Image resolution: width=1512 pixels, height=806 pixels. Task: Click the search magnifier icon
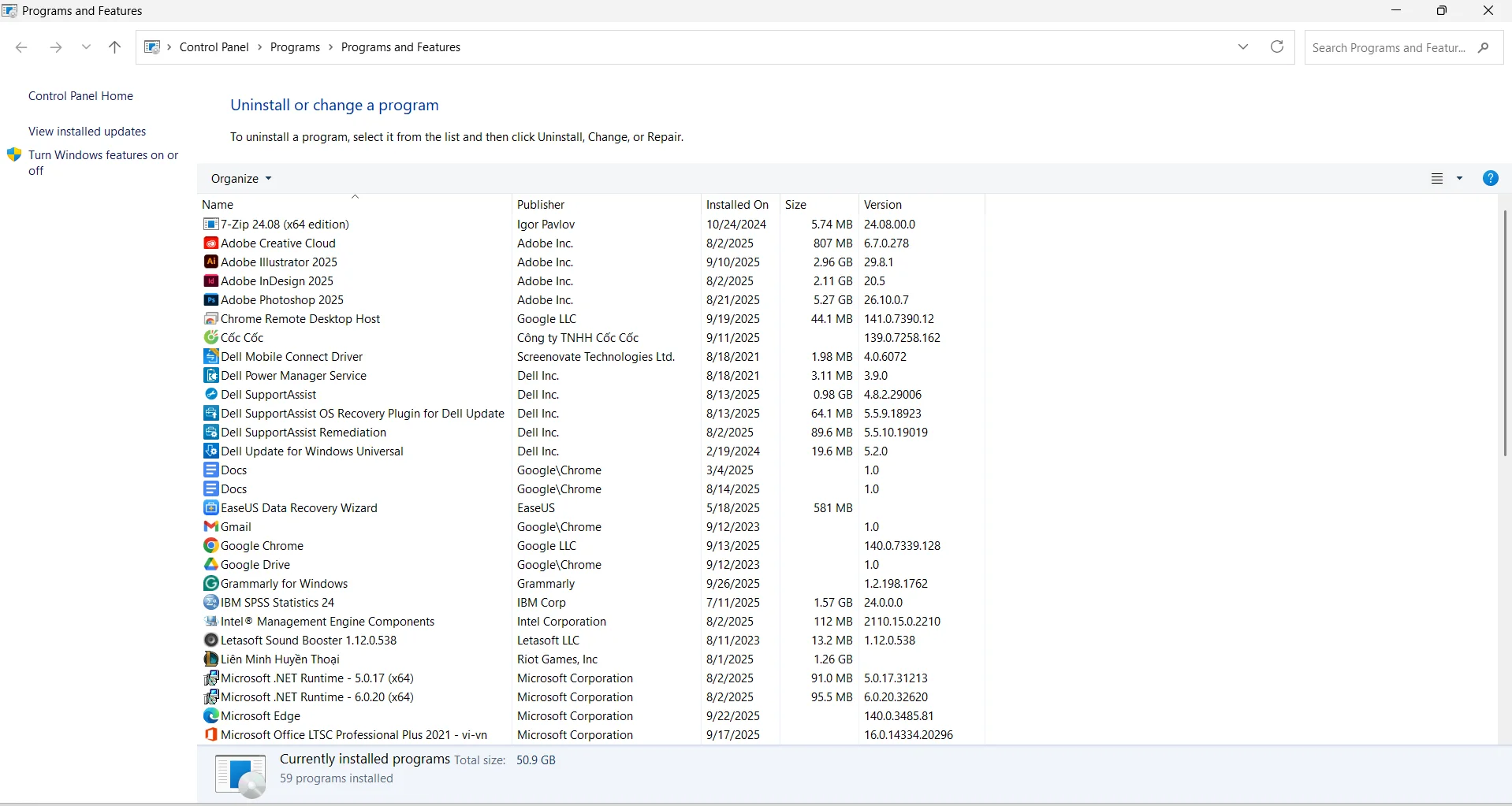[1484, 47]
